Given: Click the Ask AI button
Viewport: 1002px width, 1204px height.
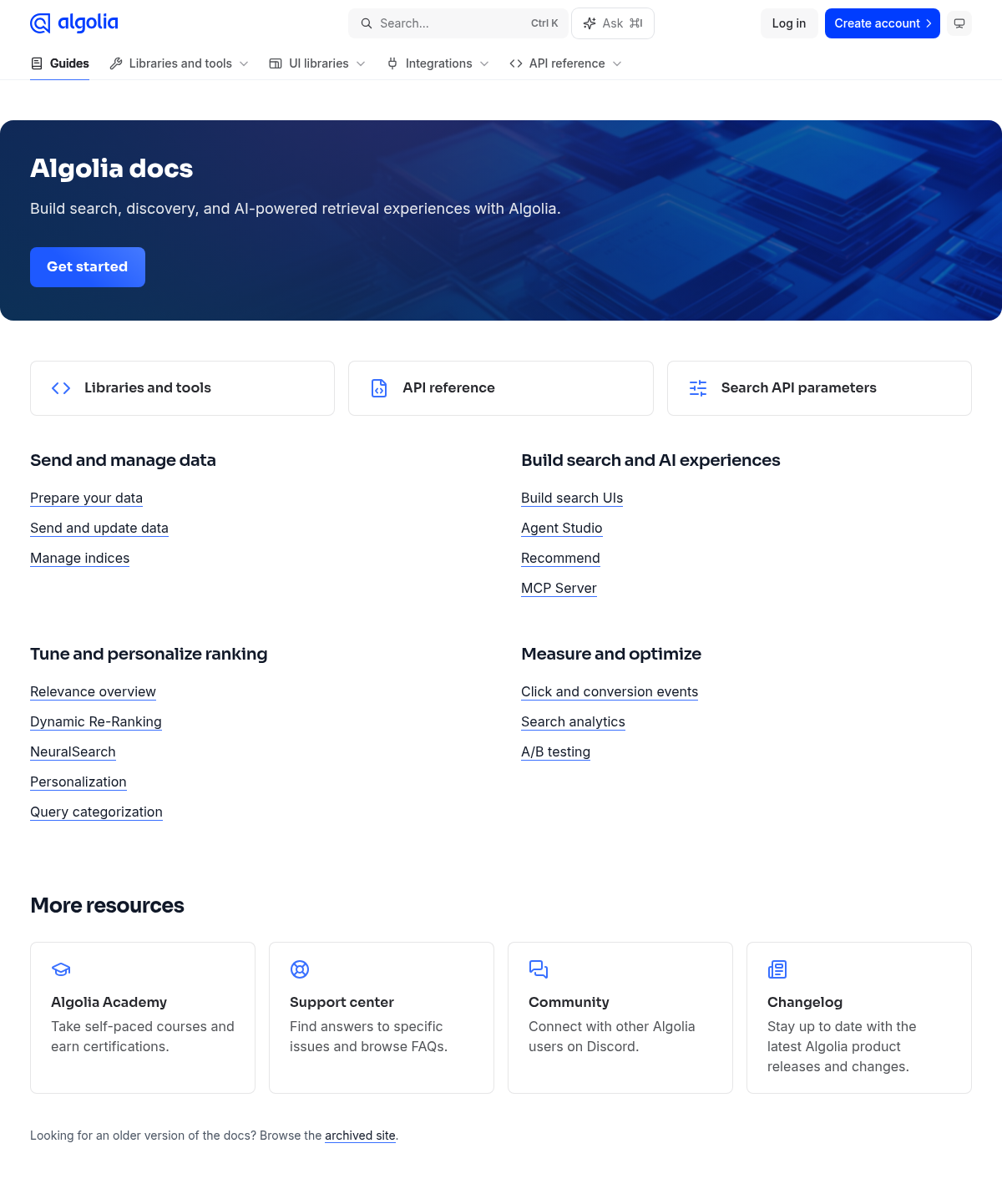Looking at the screenshot, I should (x=613, y=23).
